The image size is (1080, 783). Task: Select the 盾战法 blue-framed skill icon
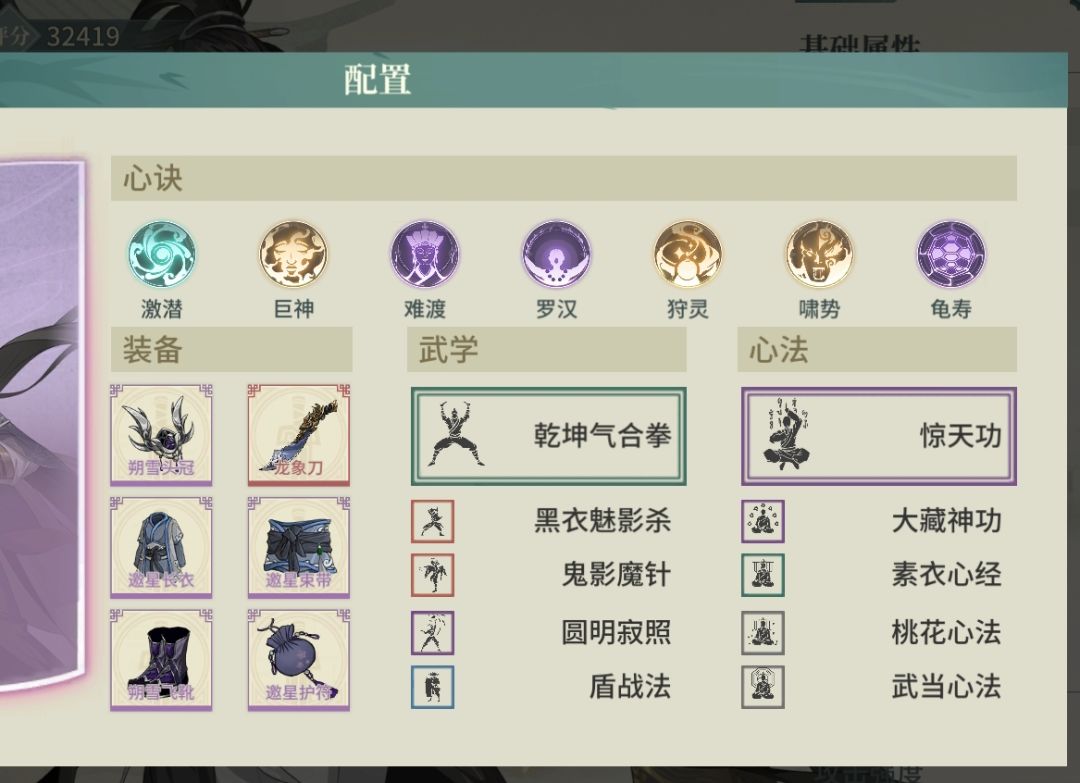[x=433, y=687]
